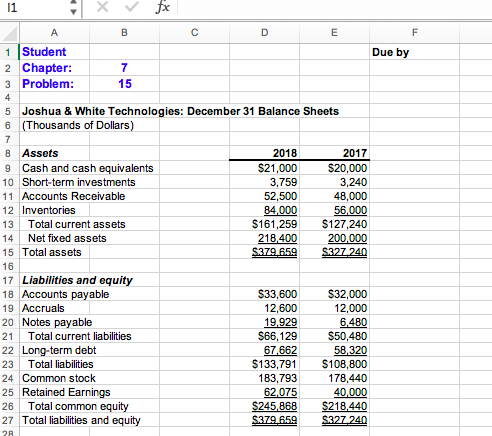Select column A header
492x436 pixels.
54,33
